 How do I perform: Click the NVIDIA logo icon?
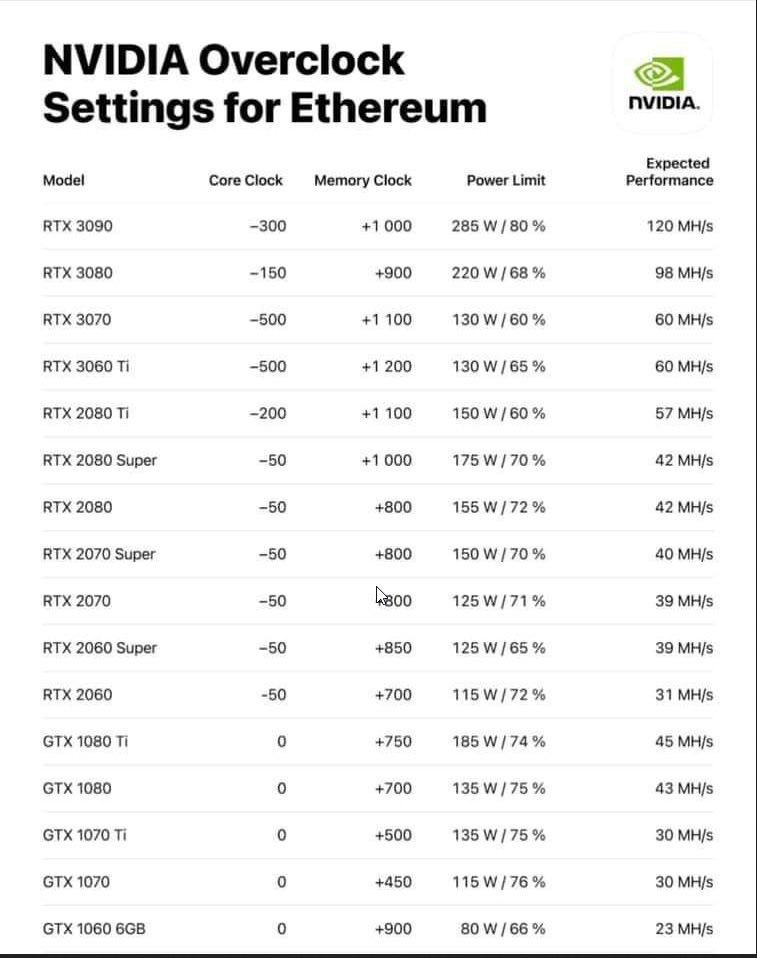[x=663, y=84]
